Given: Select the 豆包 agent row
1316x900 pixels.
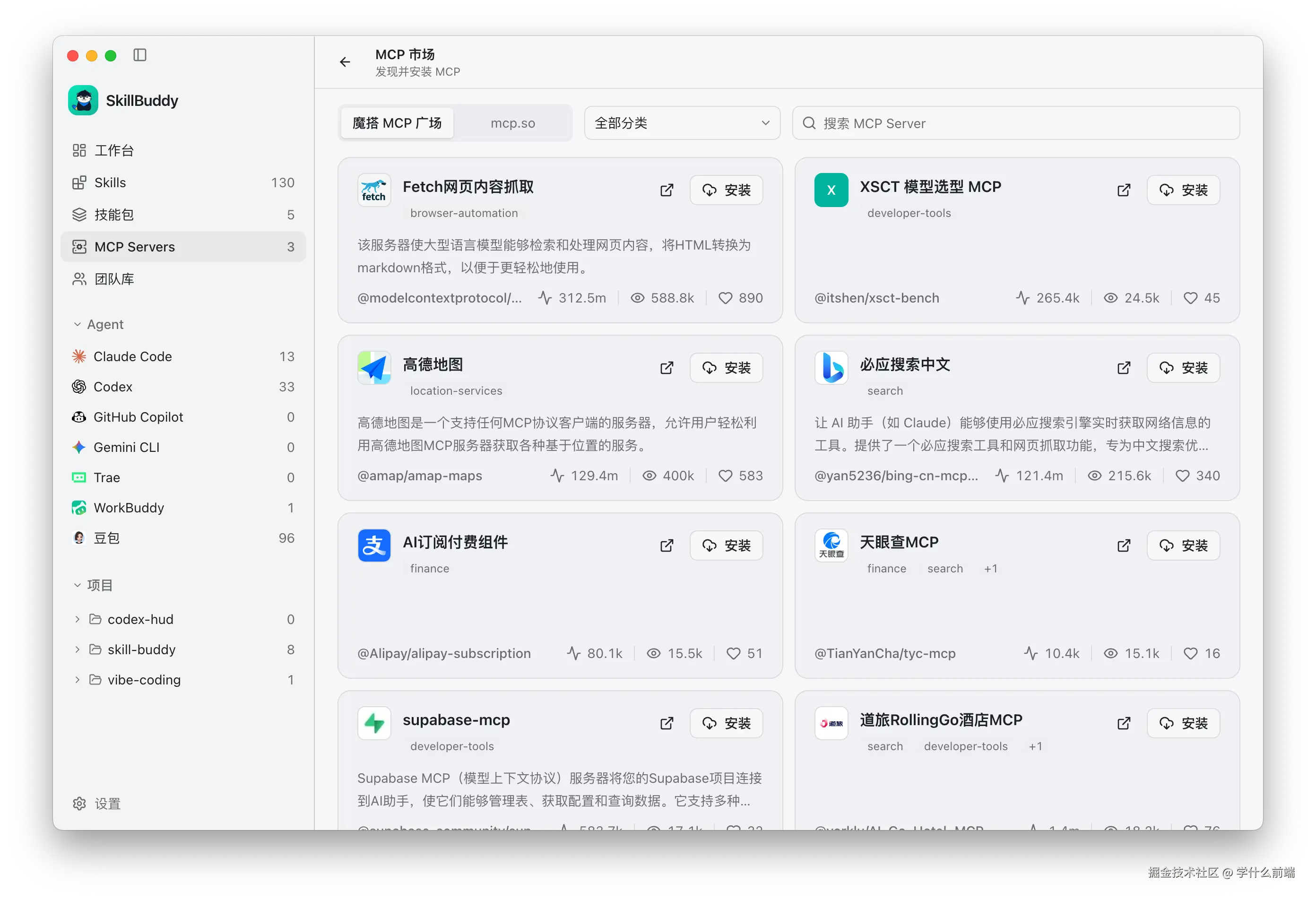Looking at the screenshot, I should click(183, 538).
